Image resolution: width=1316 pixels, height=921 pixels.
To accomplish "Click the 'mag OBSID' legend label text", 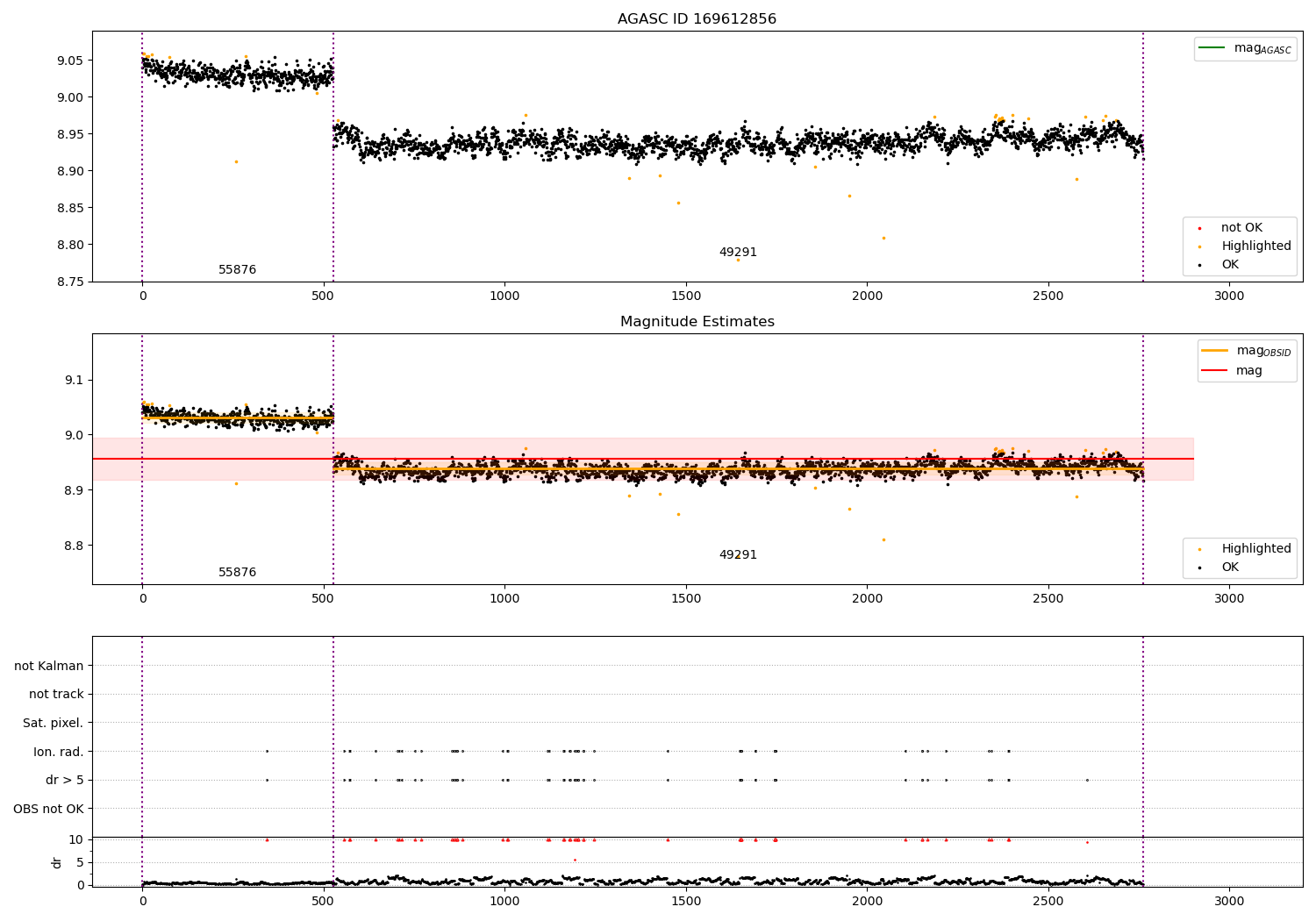I will [x=1263, y=351].
